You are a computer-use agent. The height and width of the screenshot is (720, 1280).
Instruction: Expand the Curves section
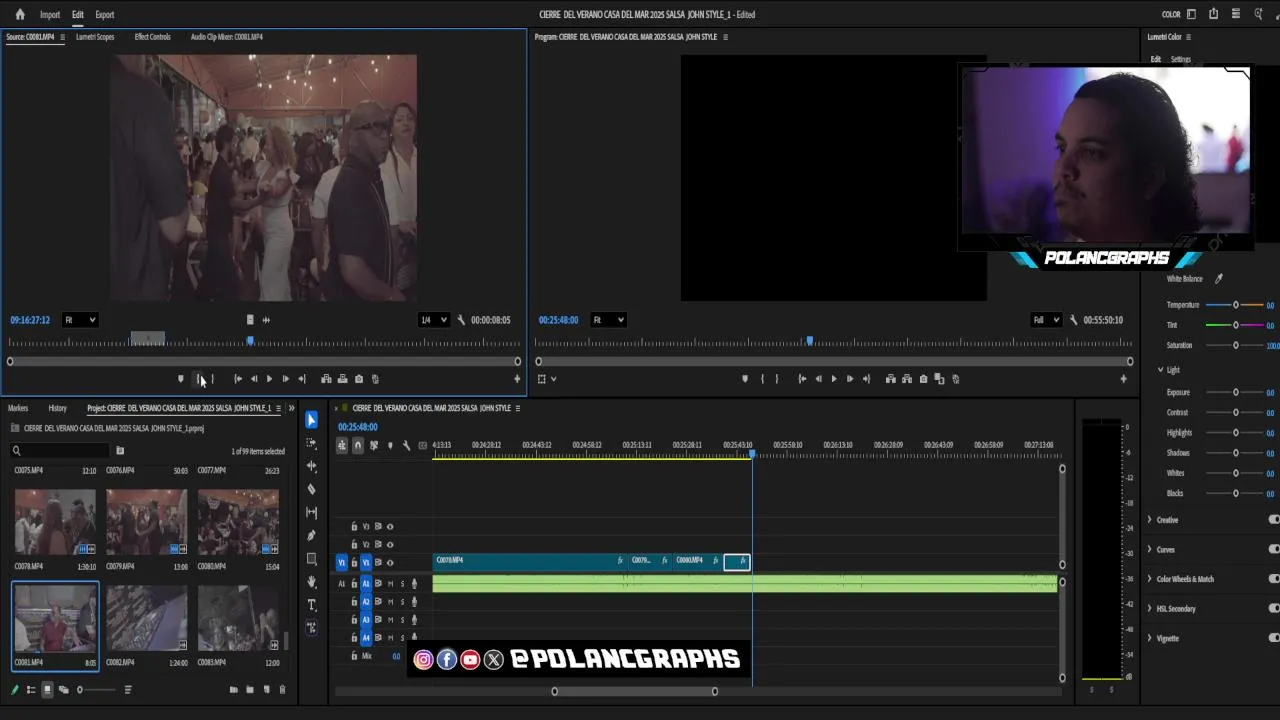click(1150, 550)
